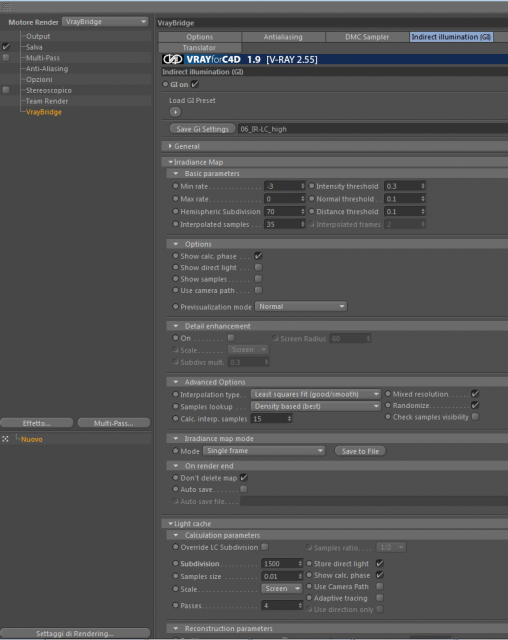The width and height of the screenshot is (508, 640).
Task: Collapse the Irradiance Map section
Action: tap(171, 162)
